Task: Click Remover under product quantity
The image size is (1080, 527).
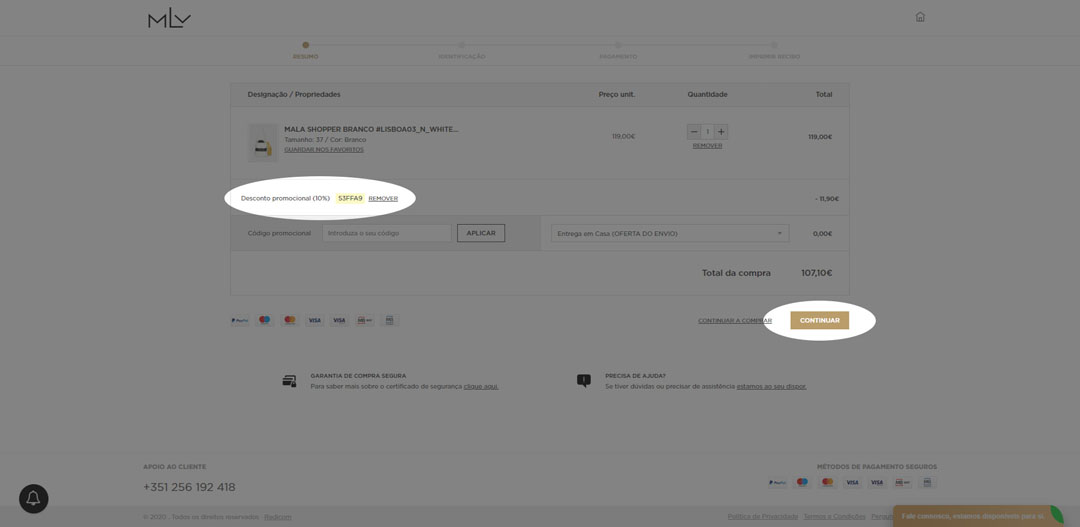Action: (707, 146)
